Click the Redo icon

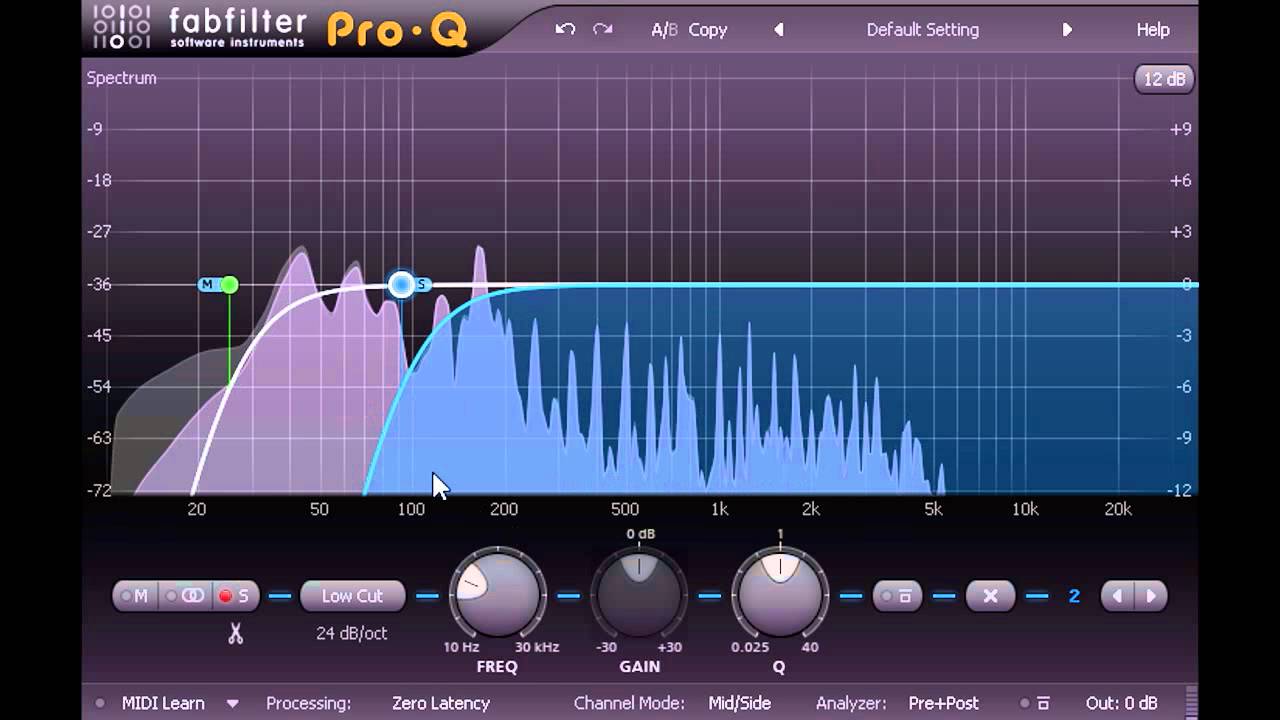tap(601, 29)
